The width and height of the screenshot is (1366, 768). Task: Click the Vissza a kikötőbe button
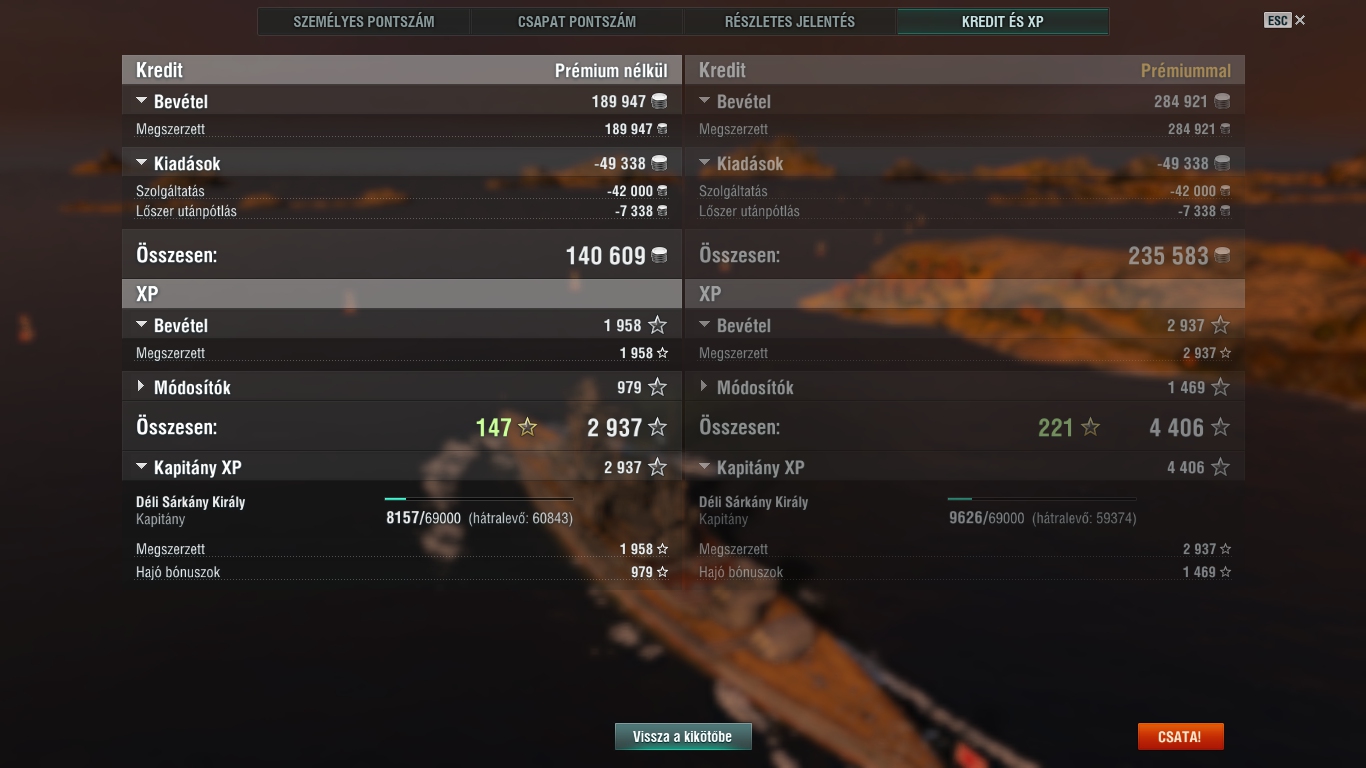(683, 737)
